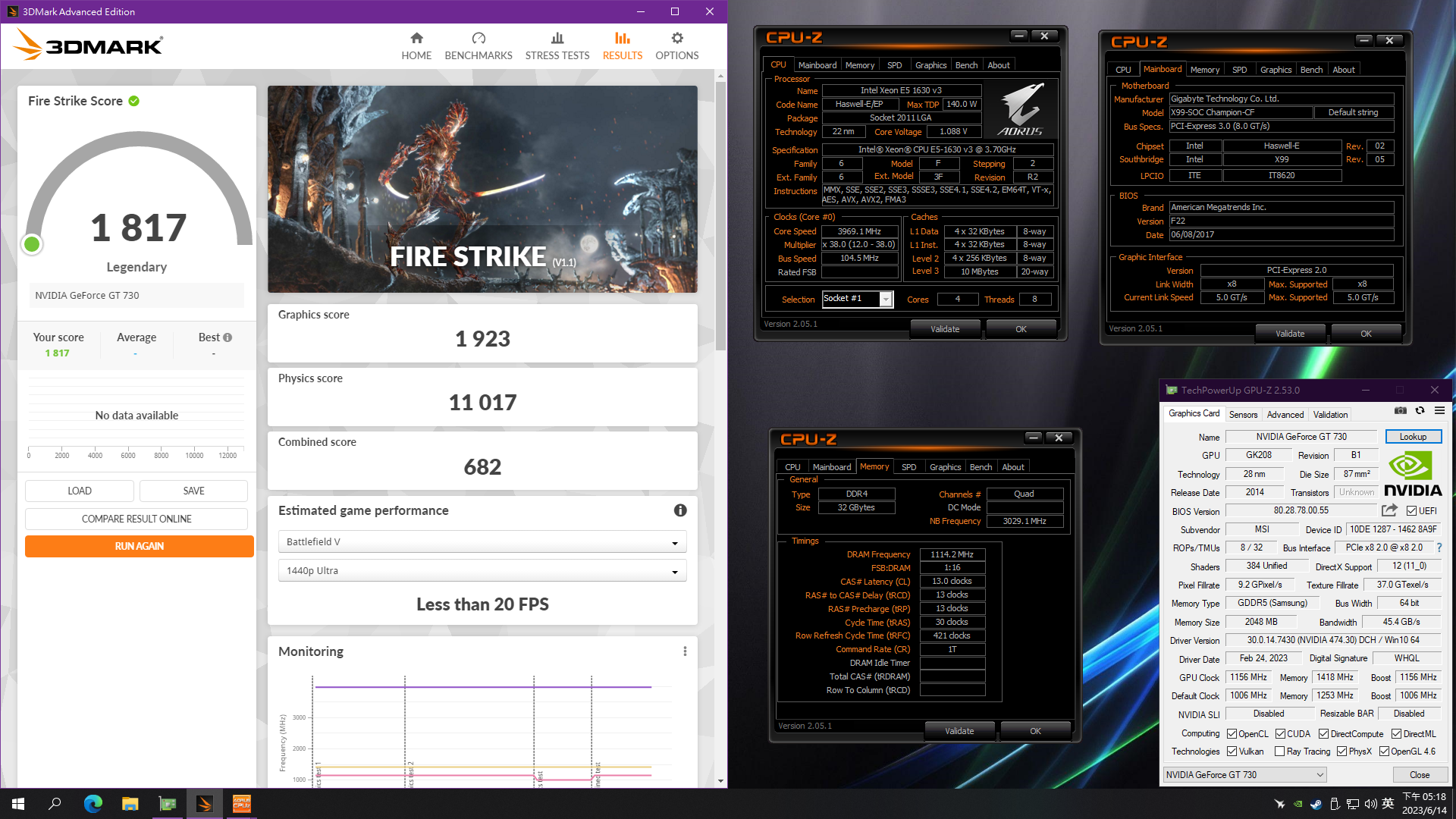Switch to CPU-Z taskbar icon
Viewport: 1456px width, 819px height.
pos(241,804)
